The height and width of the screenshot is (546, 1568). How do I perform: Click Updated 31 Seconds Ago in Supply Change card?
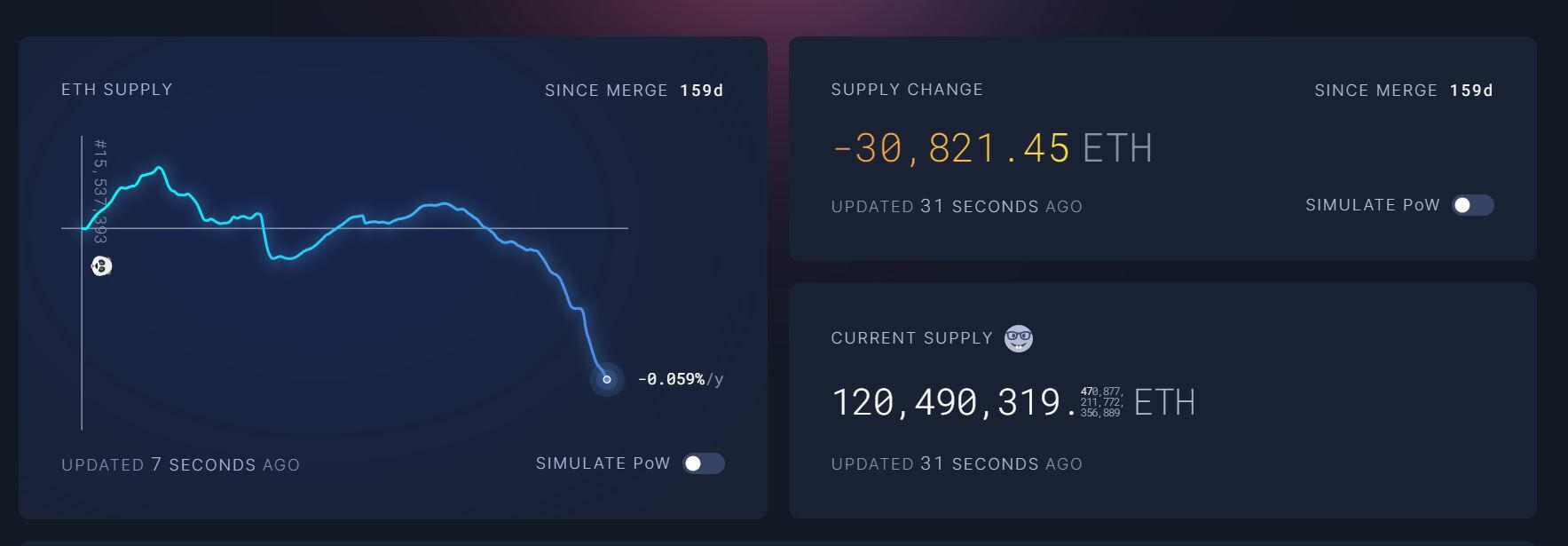[957, 206]
